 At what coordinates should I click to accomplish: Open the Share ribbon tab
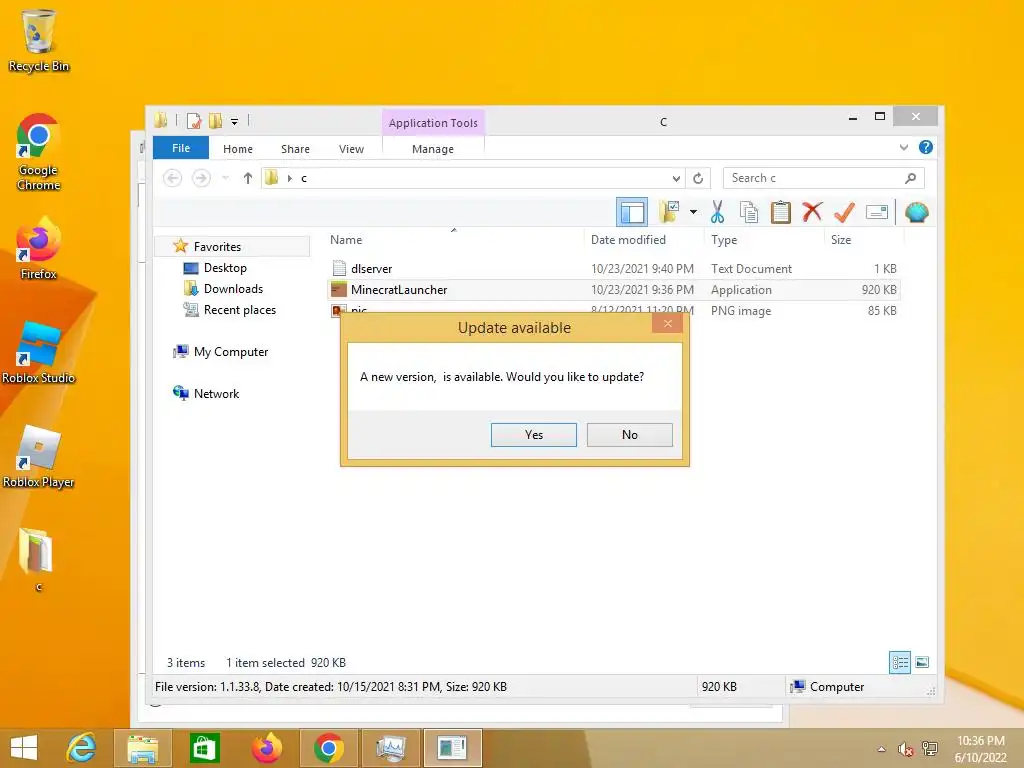(295, 149)
